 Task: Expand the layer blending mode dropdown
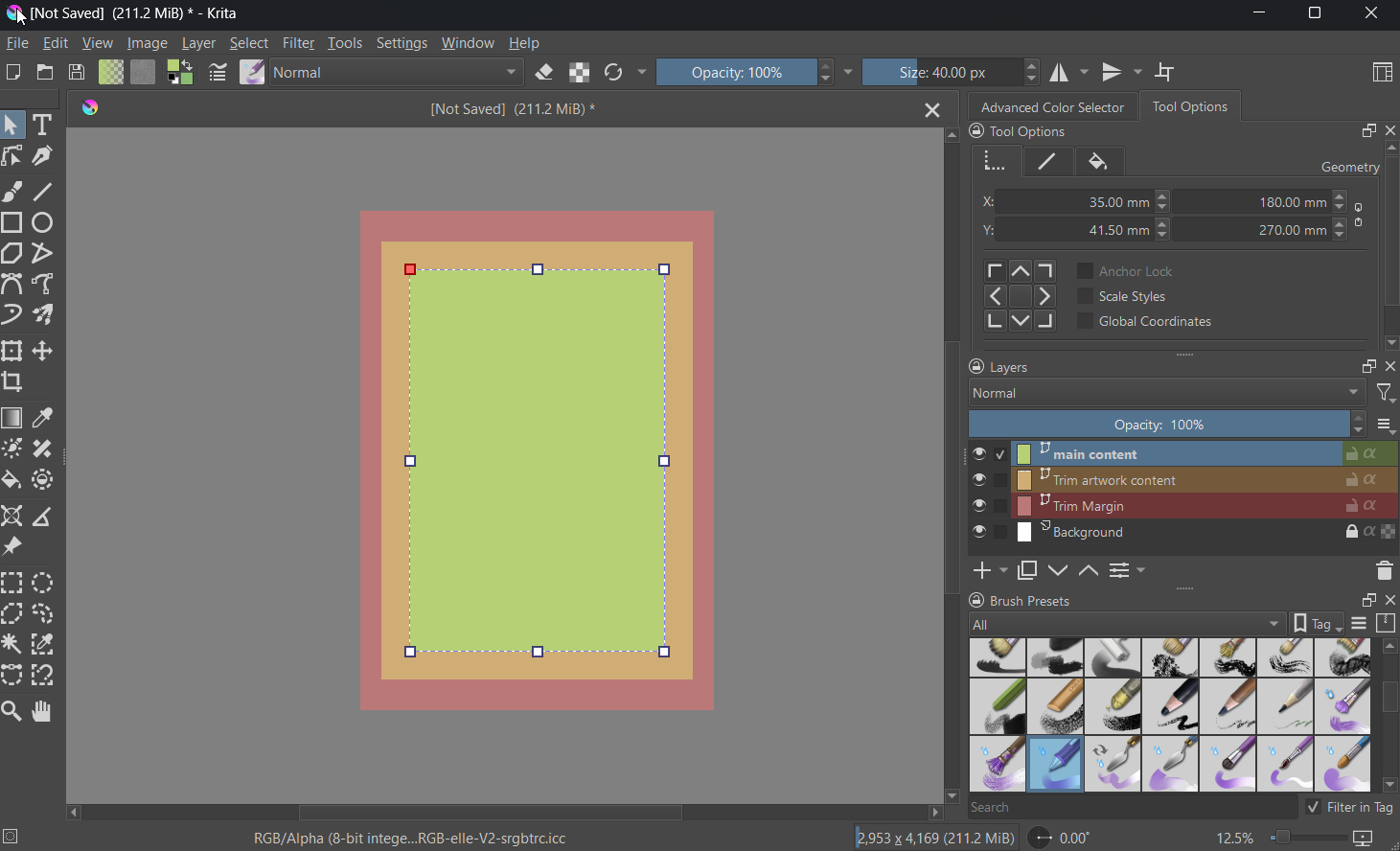(x=1165, y=393)
